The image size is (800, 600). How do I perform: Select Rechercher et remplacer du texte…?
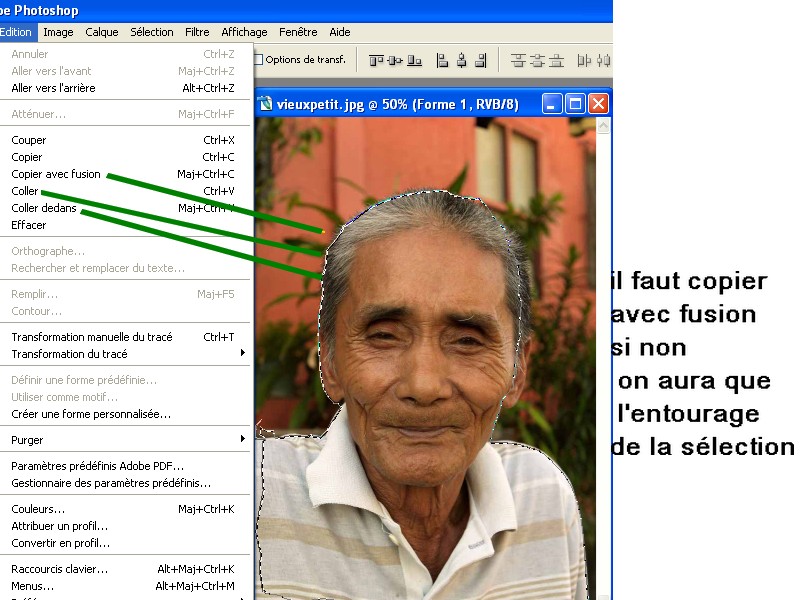(126, 268)
